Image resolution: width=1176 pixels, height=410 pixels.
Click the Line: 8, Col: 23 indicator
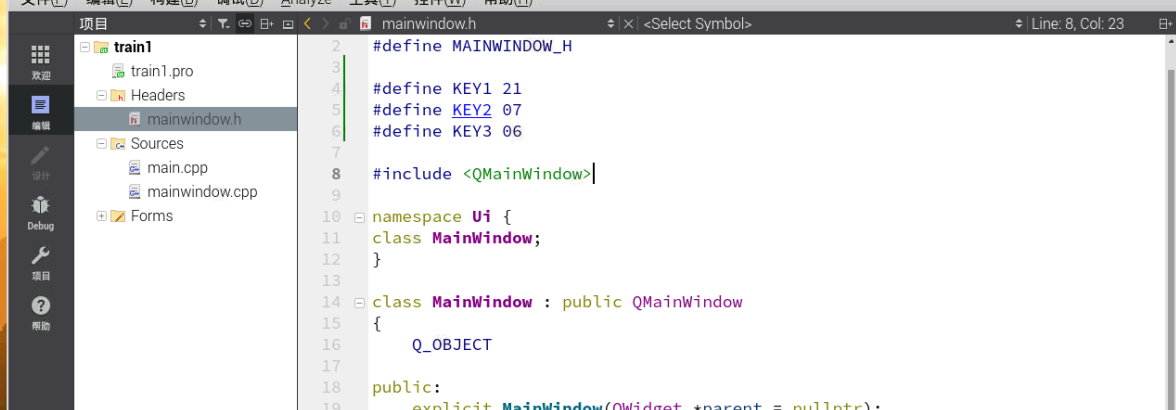pos(1078,24)
